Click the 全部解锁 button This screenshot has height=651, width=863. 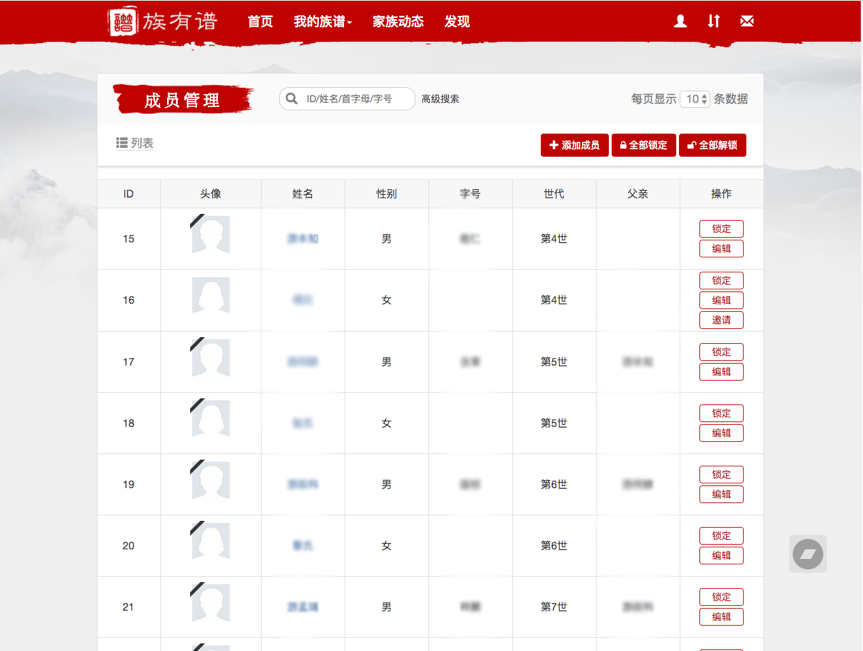click(x=713, y=145)
